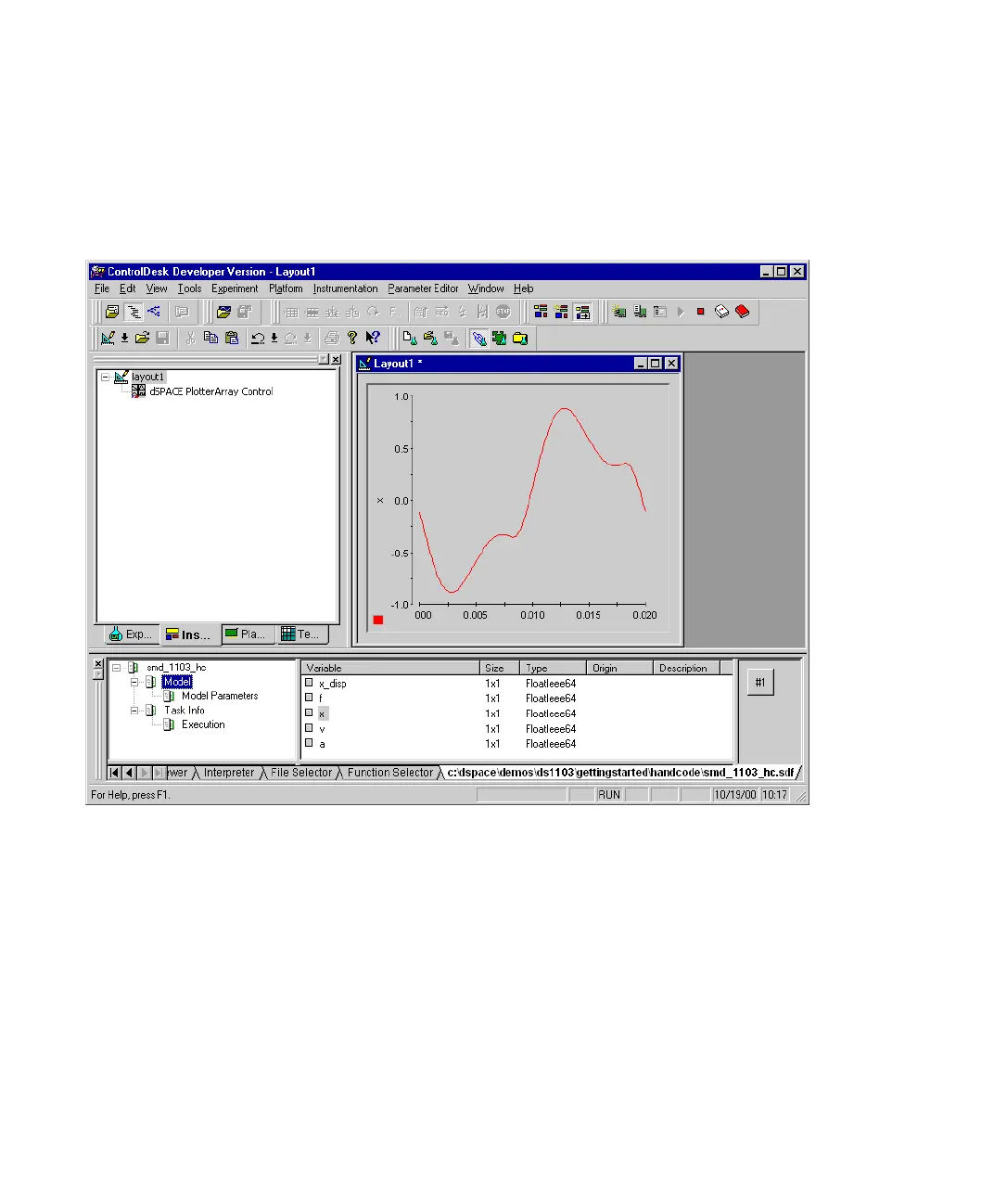
Task: Click the green animation mode icon
Action: point(500,339)
